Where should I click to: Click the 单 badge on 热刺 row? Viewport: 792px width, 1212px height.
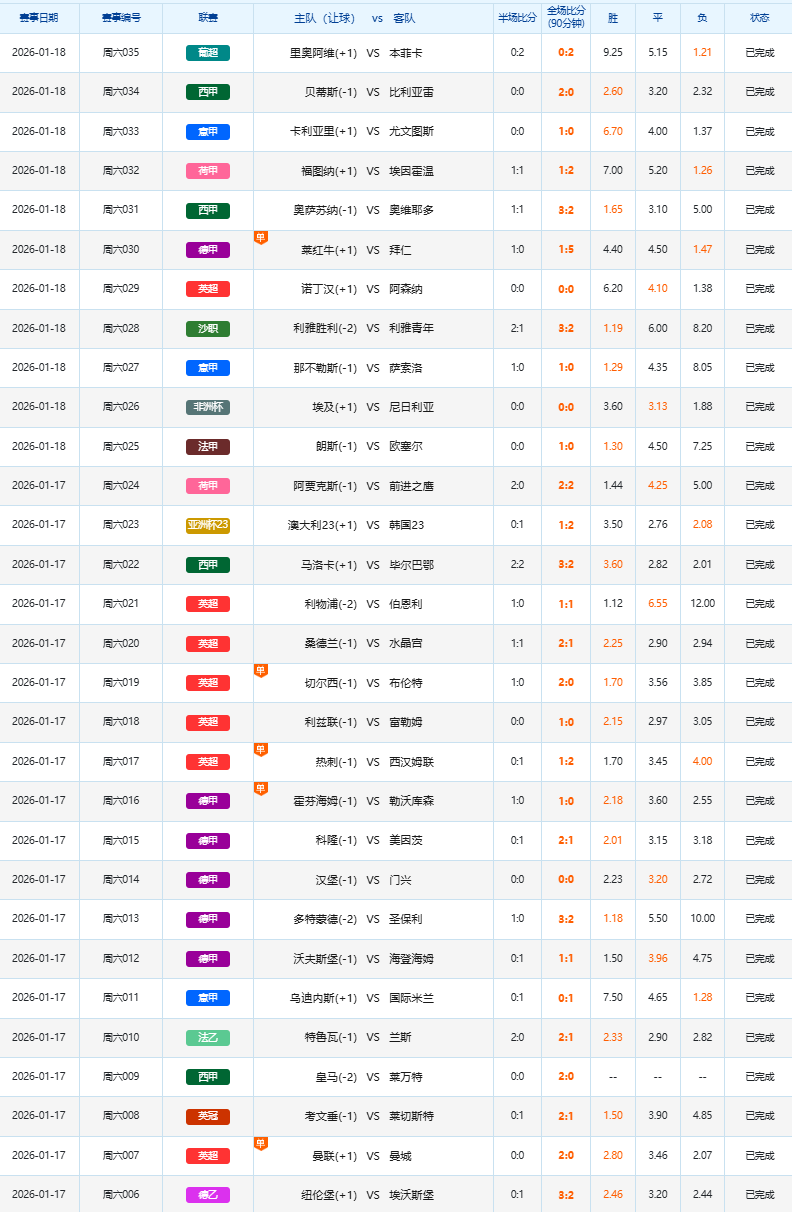click(x=261, y=750)
